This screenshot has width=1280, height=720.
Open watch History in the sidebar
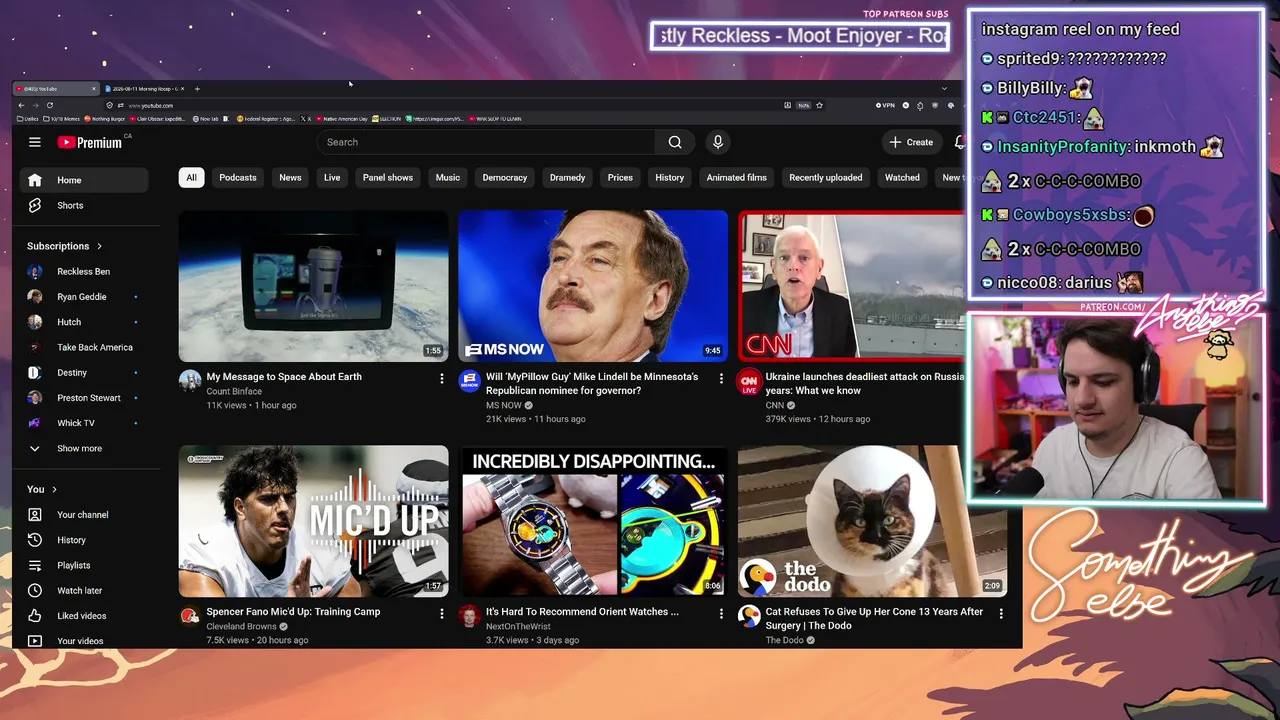[83, 540]
